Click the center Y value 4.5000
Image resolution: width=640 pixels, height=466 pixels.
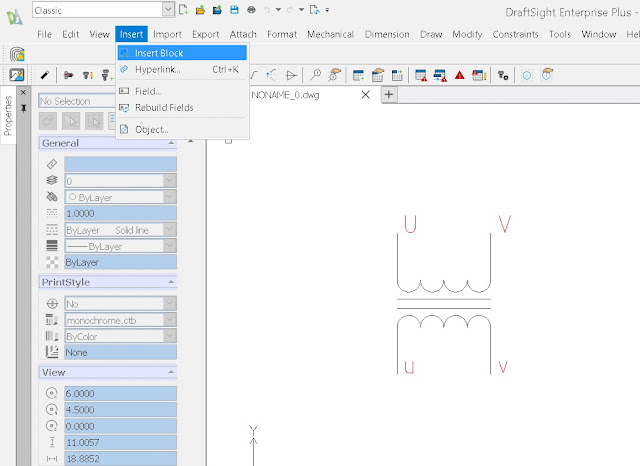point(120,409)
